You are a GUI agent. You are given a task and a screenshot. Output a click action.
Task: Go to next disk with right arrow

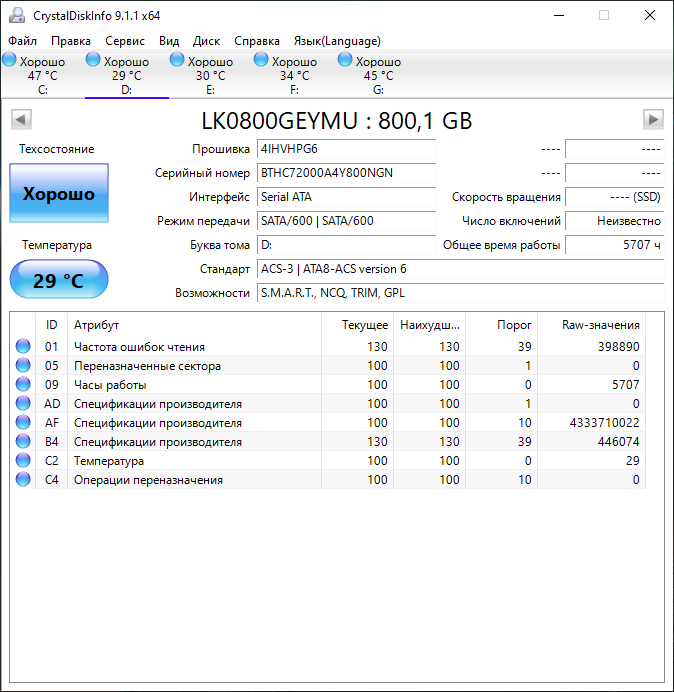(x=653, y=120)
